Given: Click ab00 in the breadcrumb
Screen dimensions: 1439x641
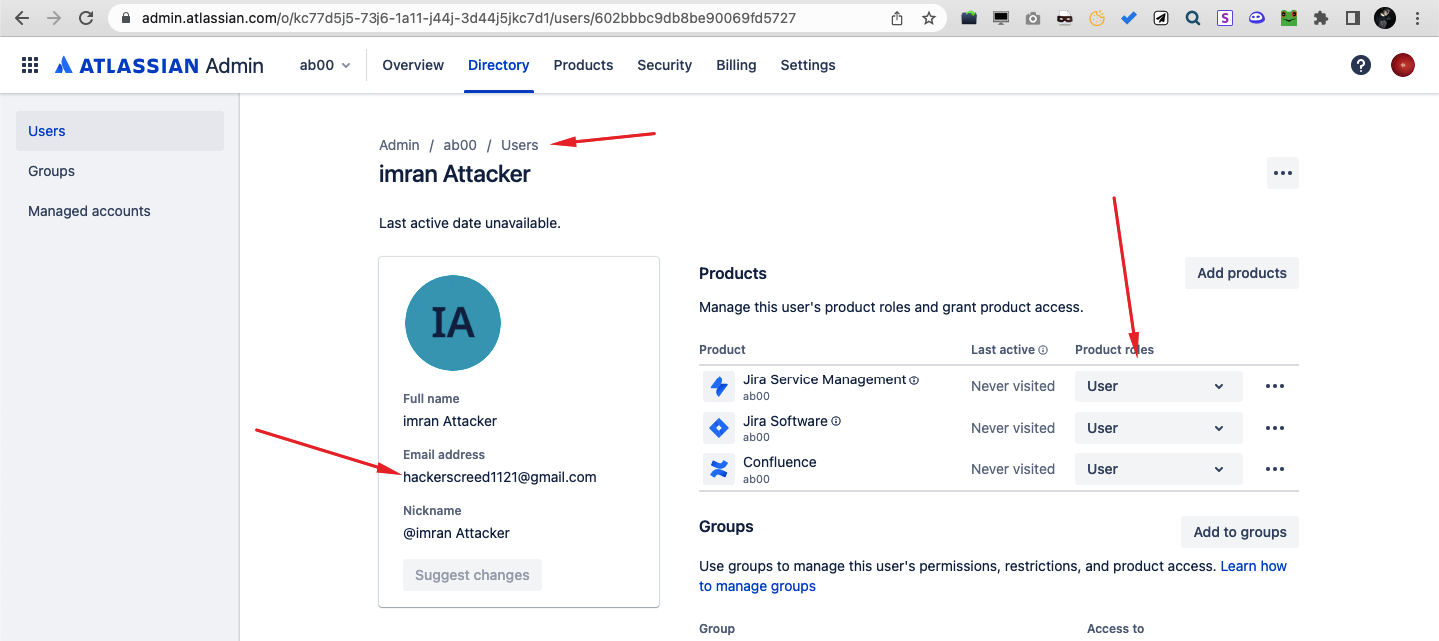Looking at the screenshot, I should (x=460, y=145).
